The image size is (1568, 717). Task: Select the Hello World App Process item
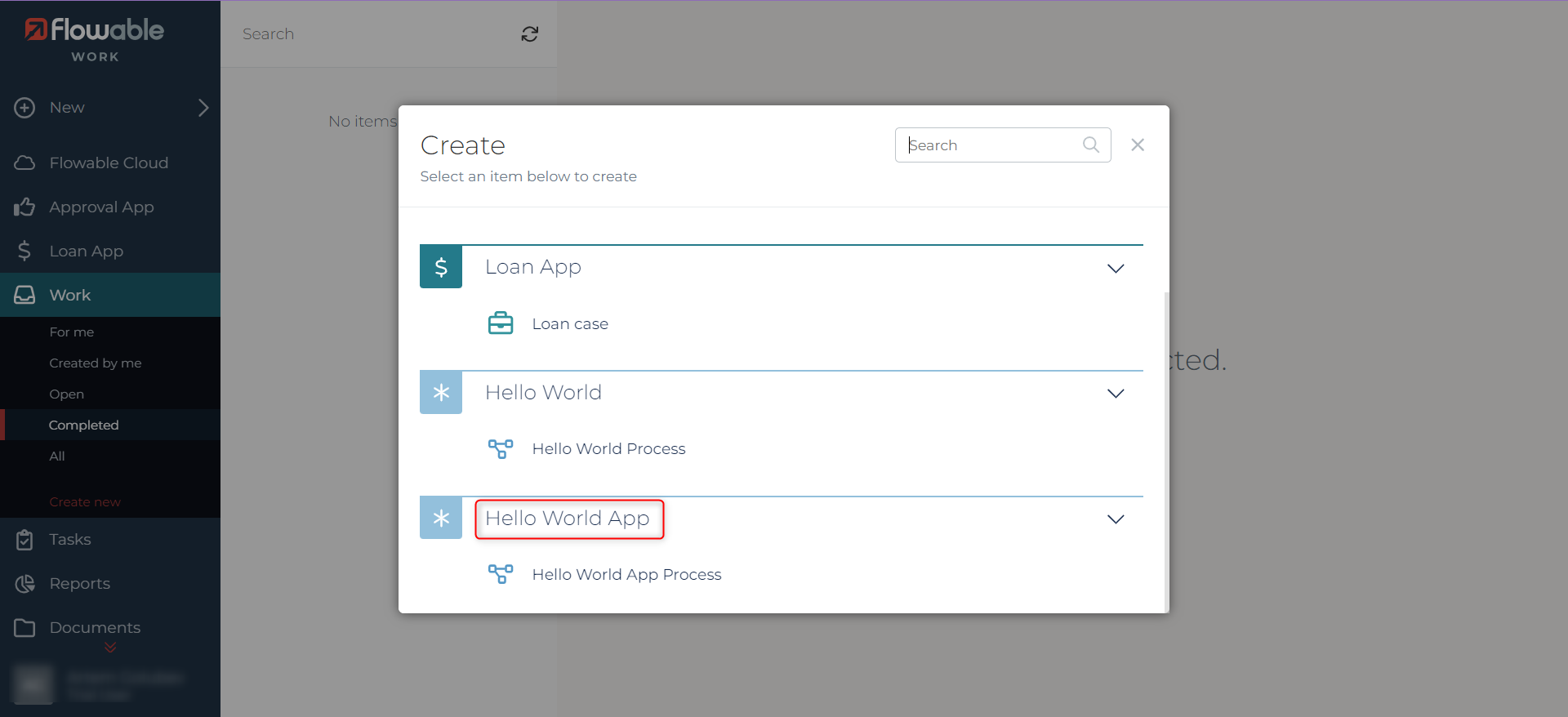pyautogui.click(x=626, y=574)
